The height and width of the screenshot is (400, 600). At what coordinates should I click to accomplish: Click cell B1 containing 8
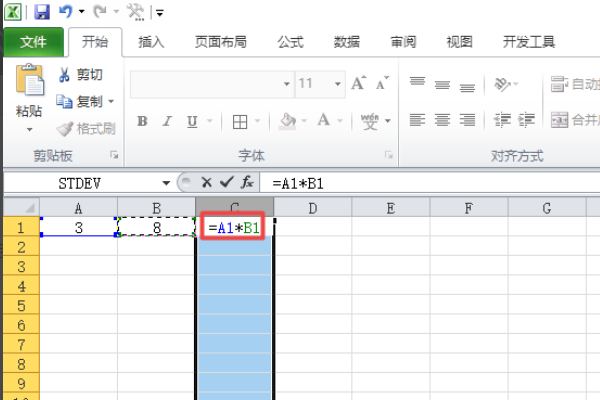tap(157, 227)
